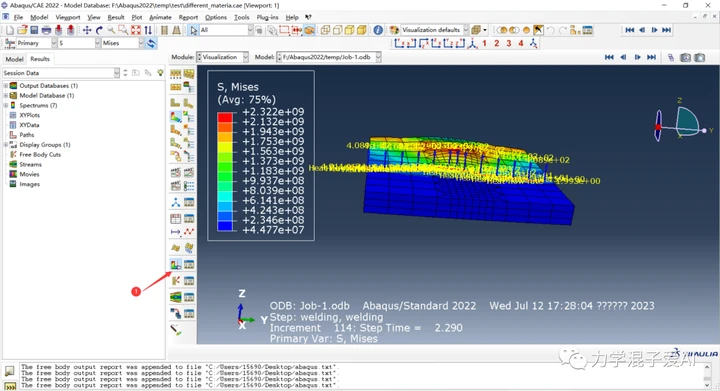Image resolution: width=720 pixels, height=391 pixels.
Task: Enable wireframe render style
Action: pos(325,30)
